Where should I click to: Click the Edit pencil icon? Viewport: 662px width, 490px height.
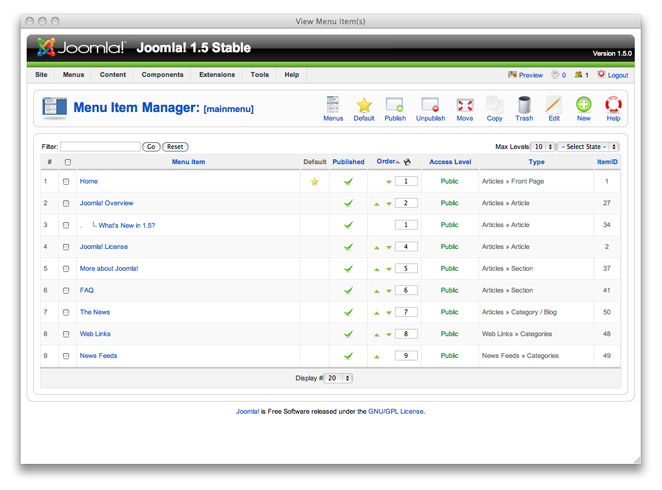coord(553,105)
